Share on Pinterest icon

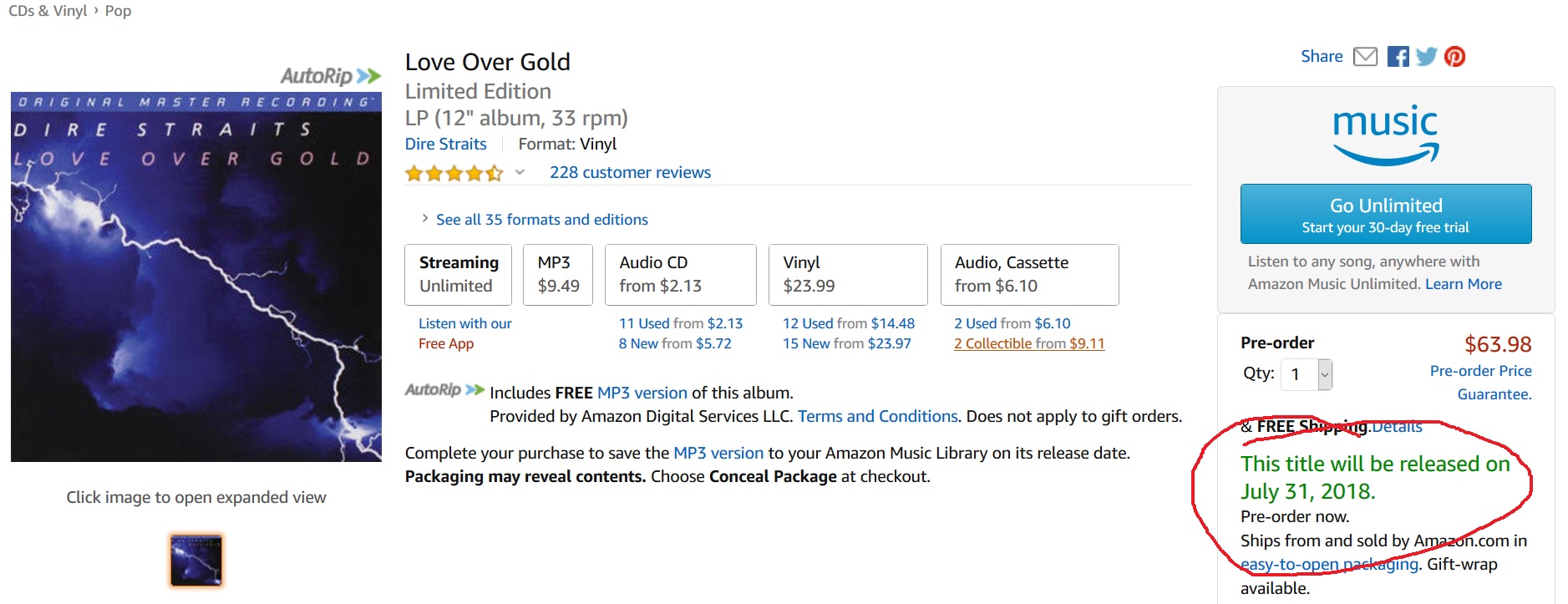pos(1454,57)
